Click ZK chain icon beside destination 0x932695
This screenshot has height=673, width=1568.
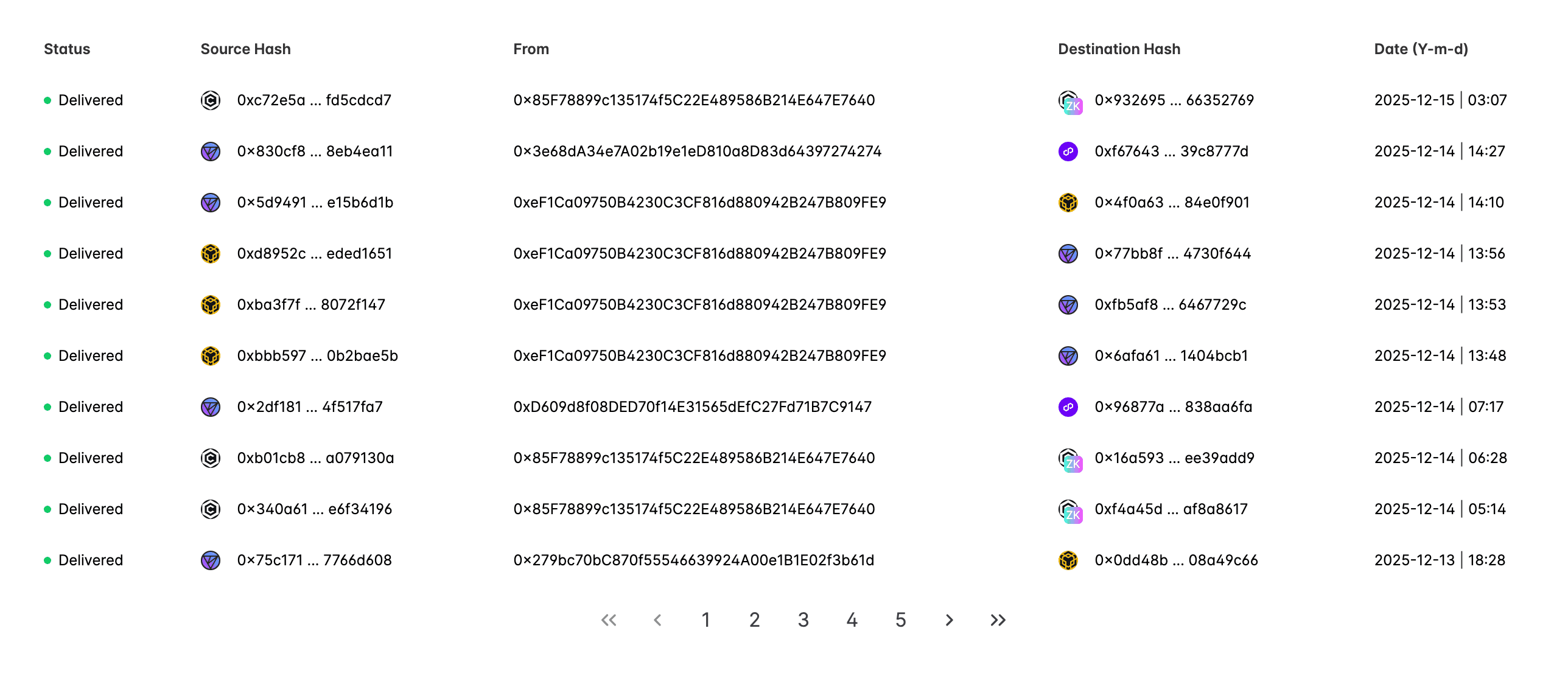pyautogui.click(x=1069, y=102)
